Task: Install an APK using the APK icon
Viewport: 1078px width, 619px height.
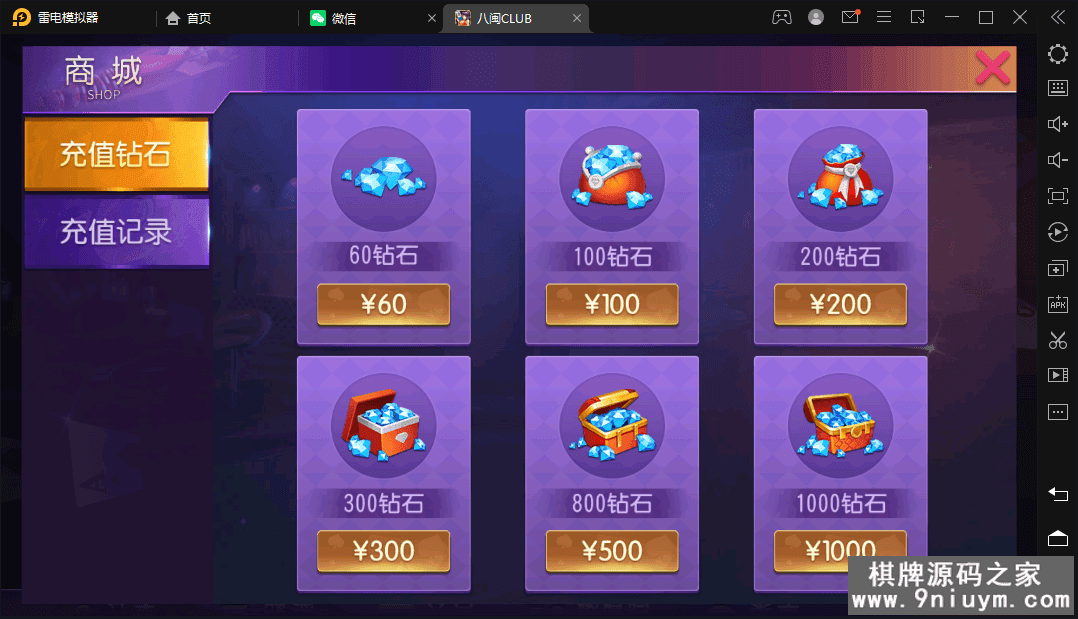Action: click(1057, 304)
